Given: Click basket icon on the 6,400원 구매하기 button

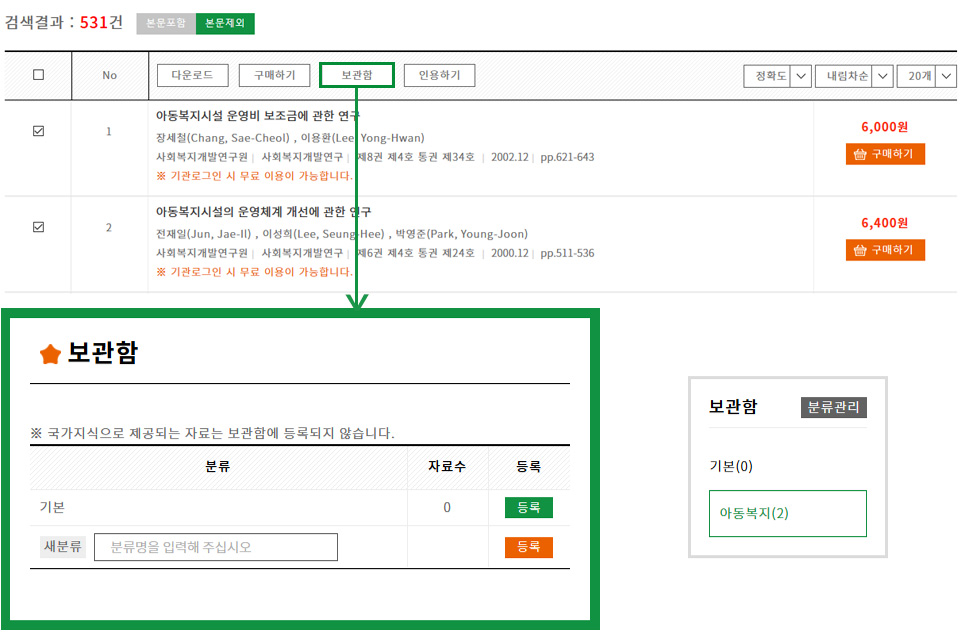Looking at the screenshot, I should click(x=860, y=250).
